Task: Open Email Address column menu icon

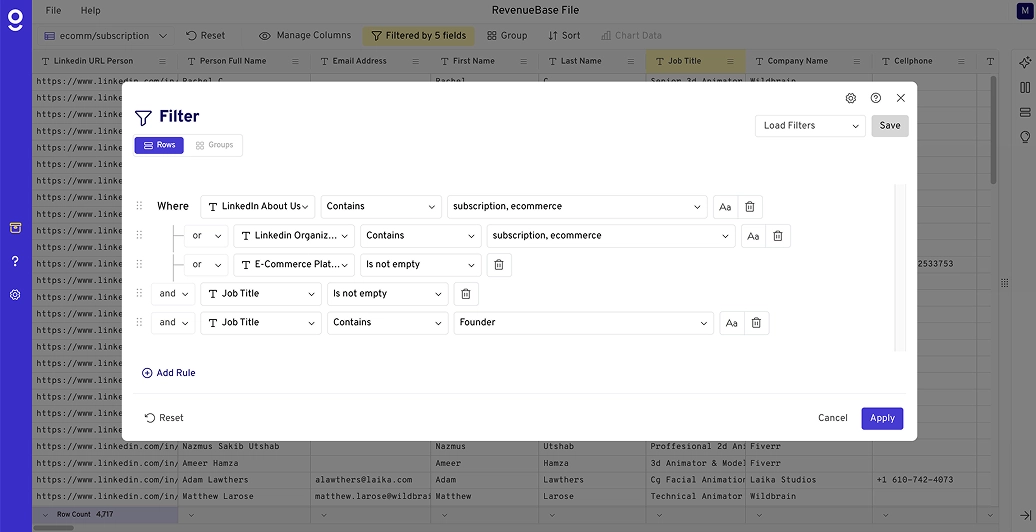Action: click(x=416, y=61)
